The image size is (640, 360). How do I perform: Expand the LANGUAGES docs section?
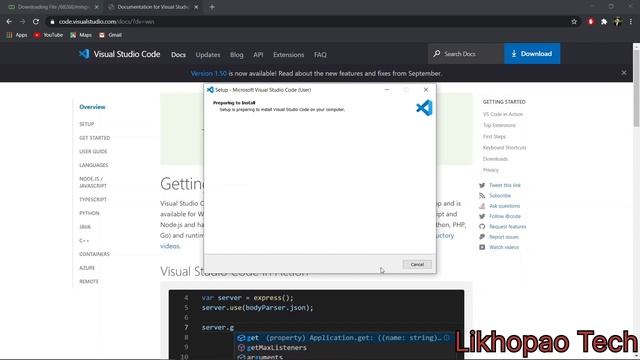click(93, 165)
